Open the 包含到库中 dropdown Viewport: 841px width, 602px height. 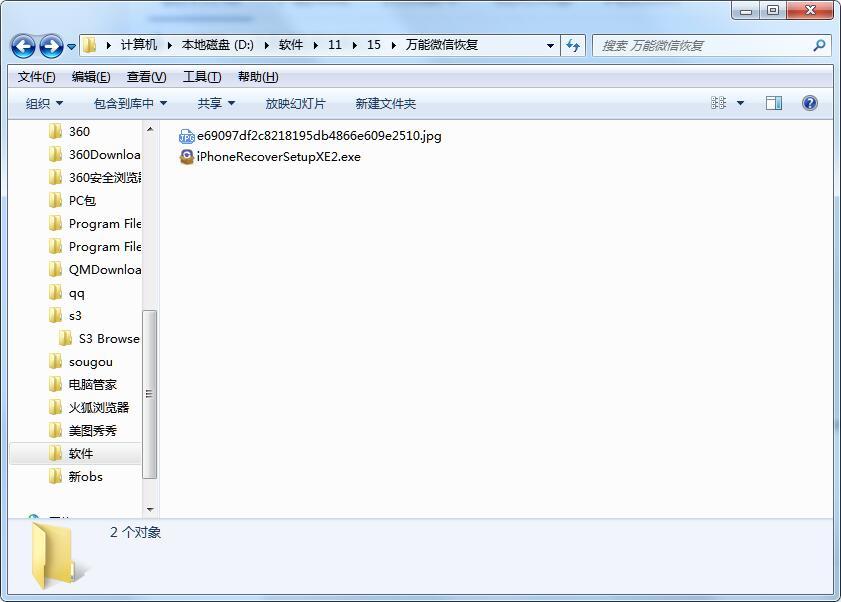[x=130, y=104]
